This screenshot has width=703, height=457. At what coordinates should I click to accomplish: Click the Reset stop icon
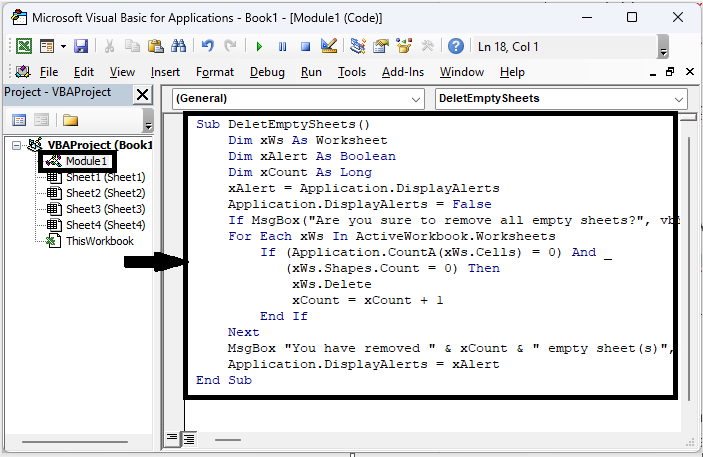pyautogui.click(x=305, y=46)
